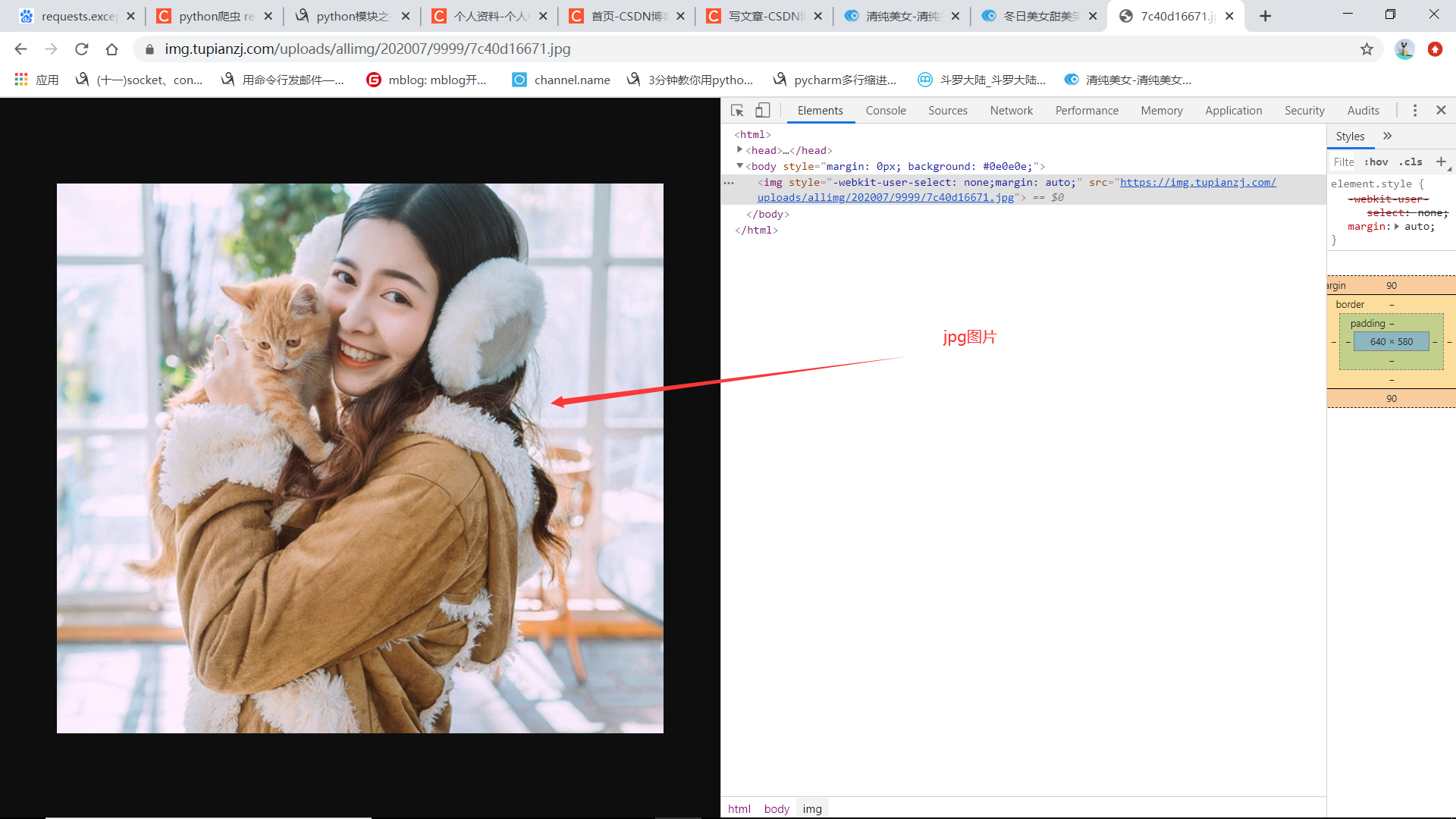This screenshot has width=1456, height=819.
Task: Open the browser profile avatar
Action: coord(1405,49)
